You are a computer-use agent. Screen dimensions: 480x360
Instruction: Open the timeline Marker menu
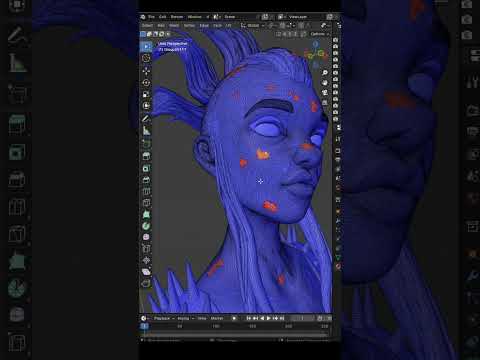[x=217, y=318]
